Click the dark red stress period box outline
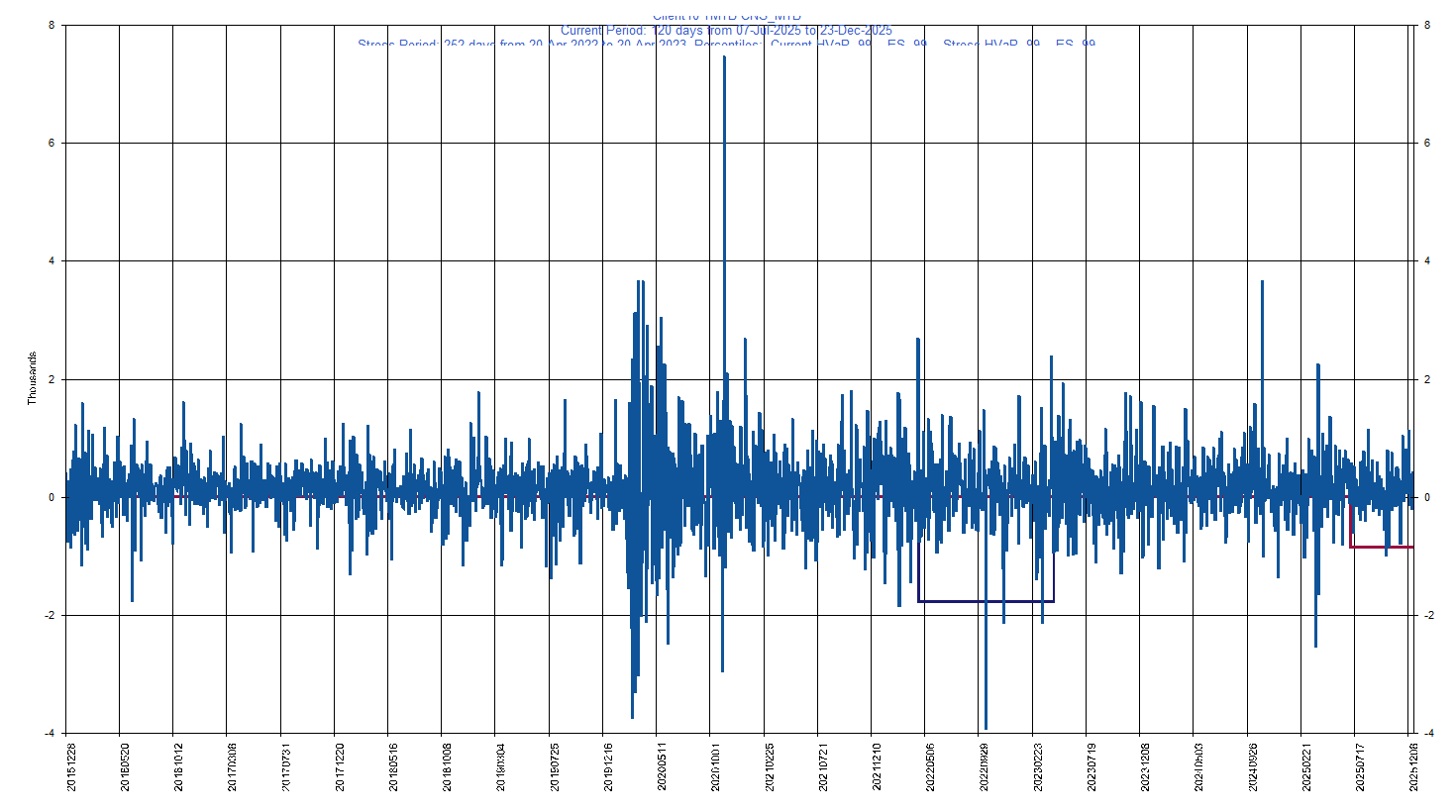Image resolution: width=1456 pixels, height=812 pixels. pos(1382,546)
